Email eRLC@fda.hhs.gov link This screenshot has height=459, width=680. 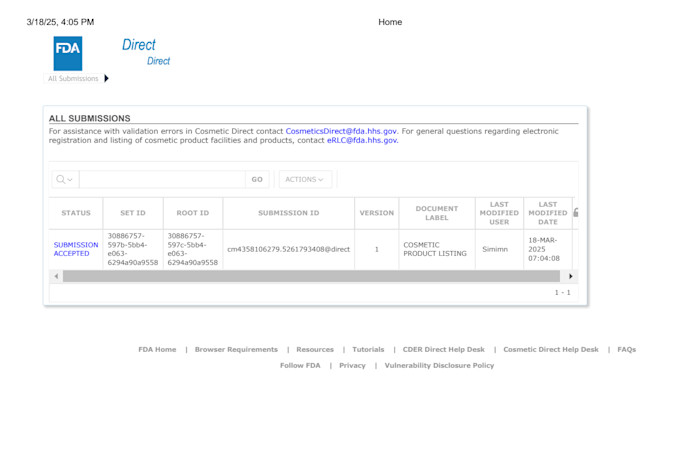pos(362,140)
